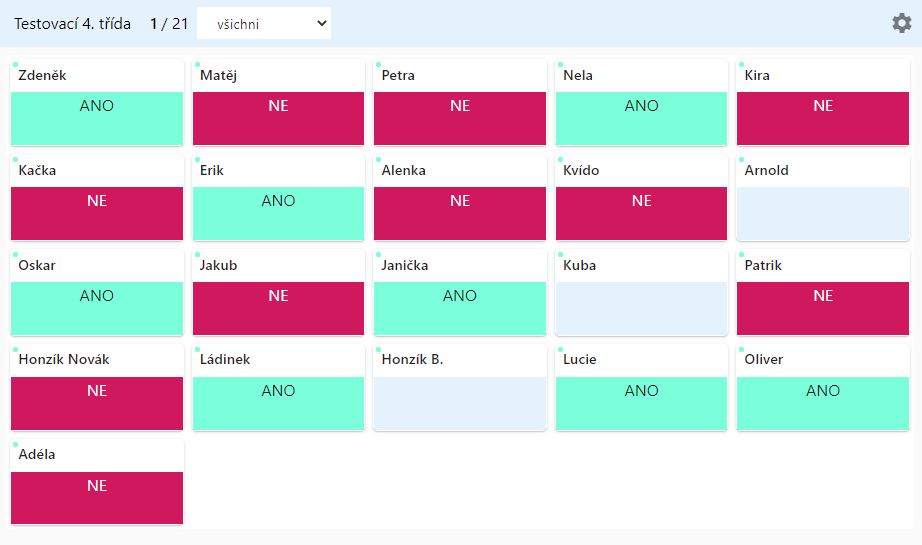This screenshot has width=922, height=545.
Task: Select Patrik's NE answer
Action: tap(823, 308)
